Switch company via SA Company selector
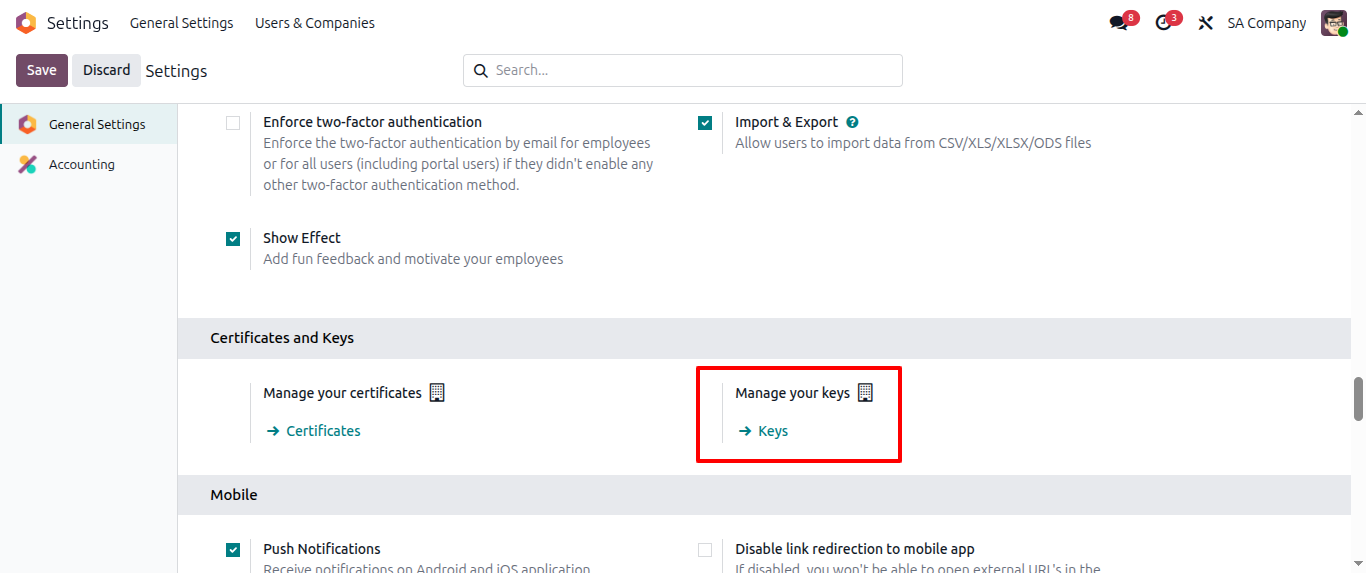Image resolution: width=1366 pixels, height=573 pixels. click(1266, 23)
